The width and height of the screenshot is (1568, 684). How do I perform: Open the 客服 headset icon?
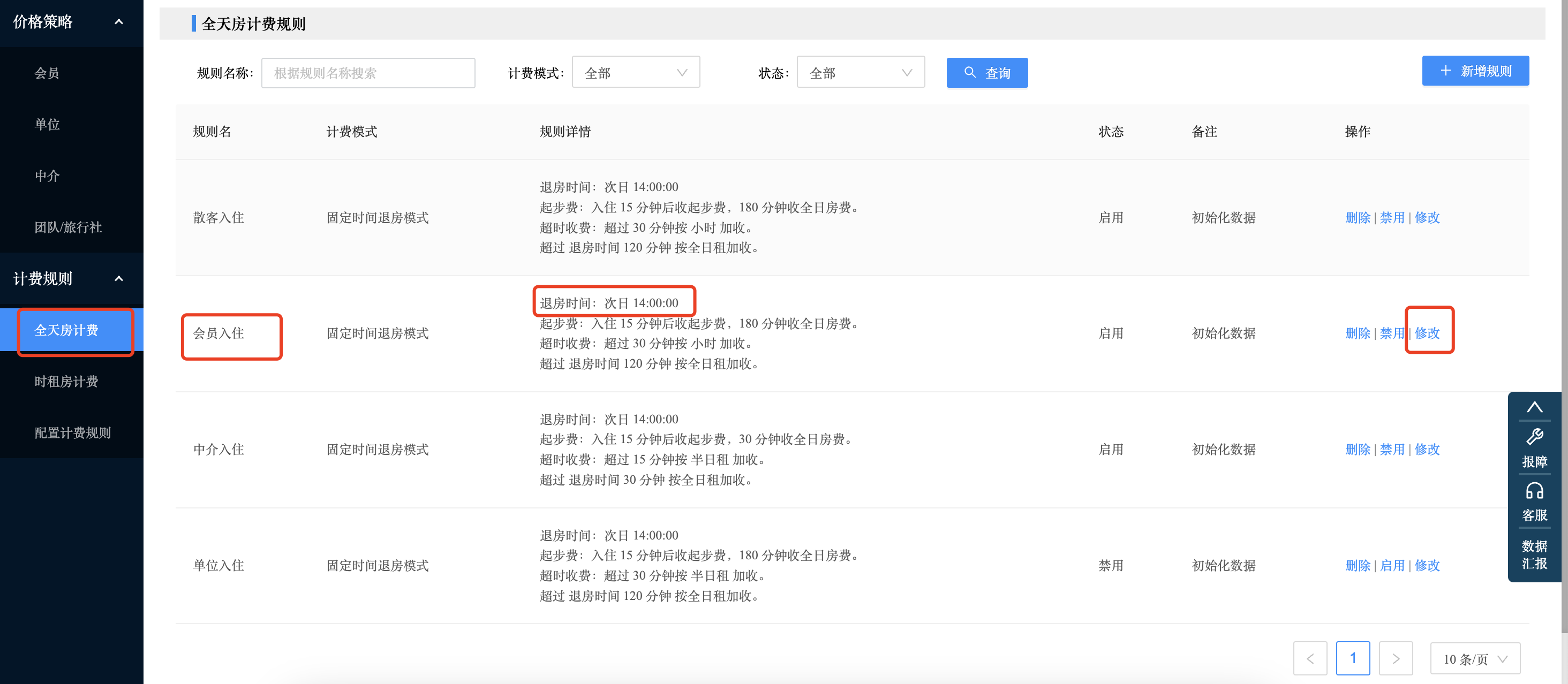click(x=1534, y=490)
